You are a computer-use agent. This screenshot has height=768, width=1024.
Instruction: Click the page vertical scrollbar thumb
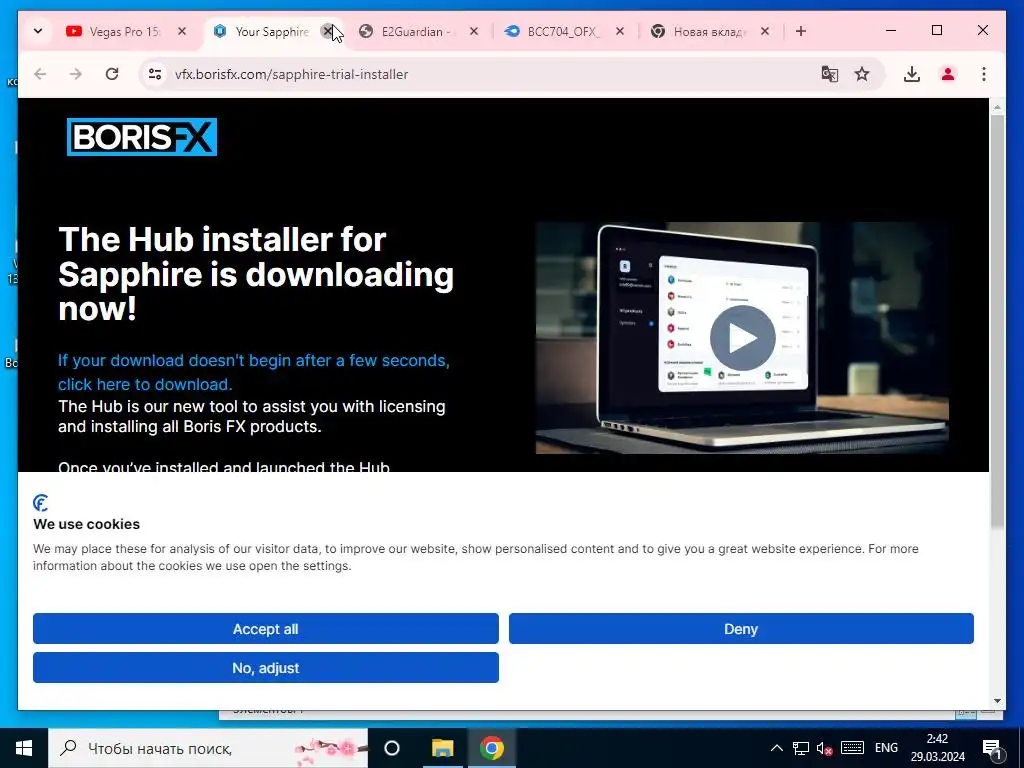tap(997, 320)
